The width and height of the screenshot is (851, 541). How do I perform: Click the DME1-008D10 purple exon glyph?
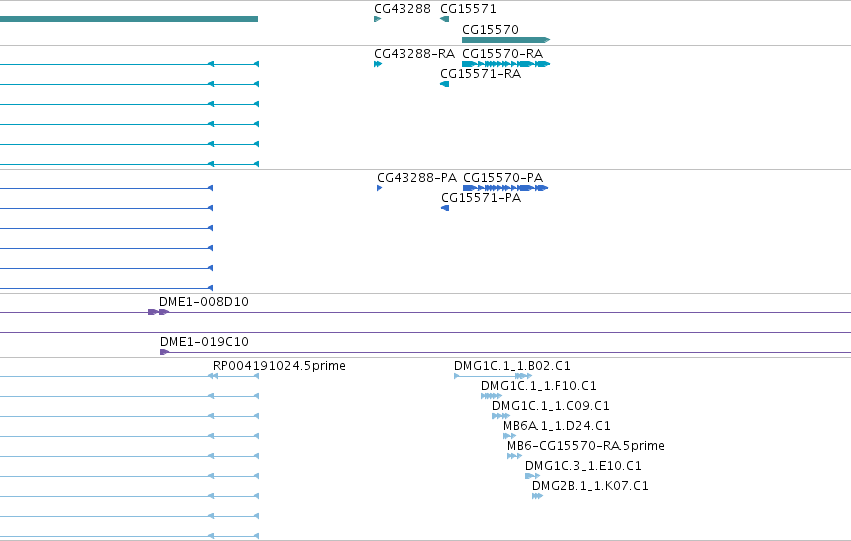[x=158, y=312]
